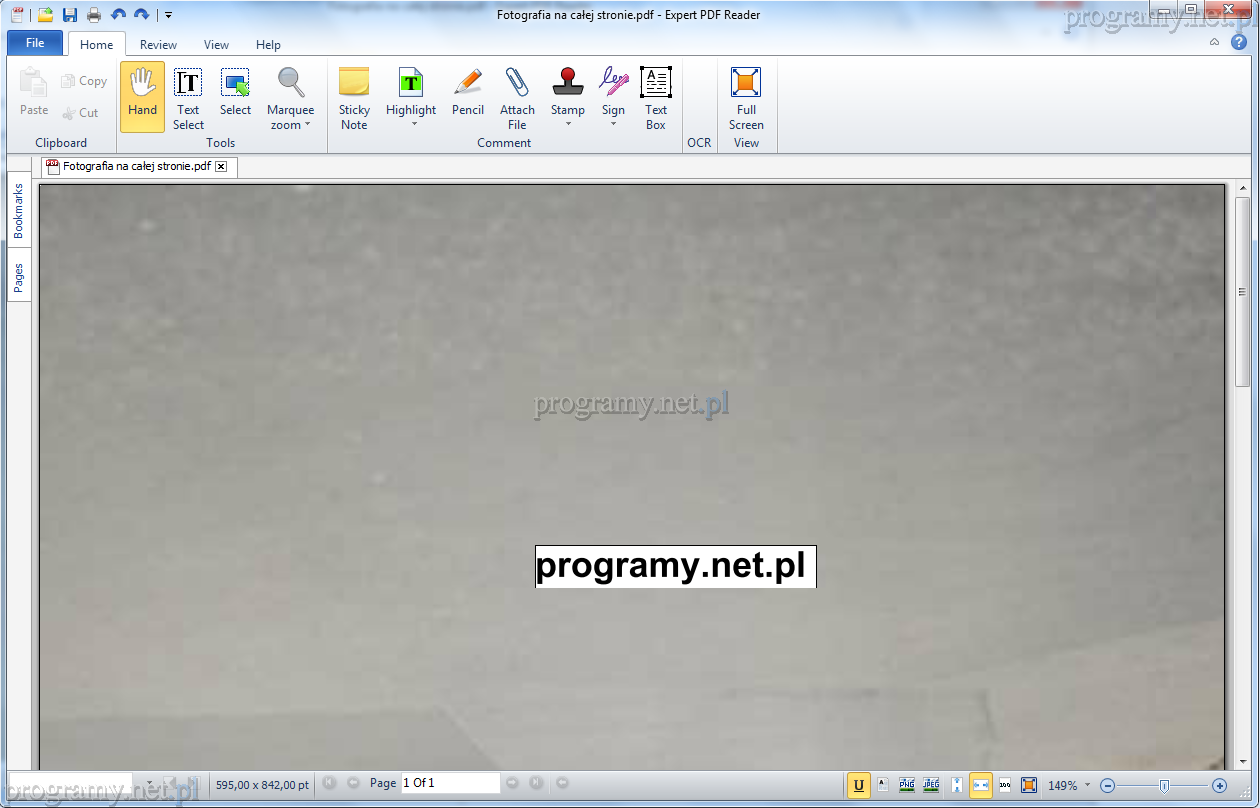Click the Attach File paperclip icon
This screenshot has width=1260, height=808.
pyautogui.click(x=517, y=82)
